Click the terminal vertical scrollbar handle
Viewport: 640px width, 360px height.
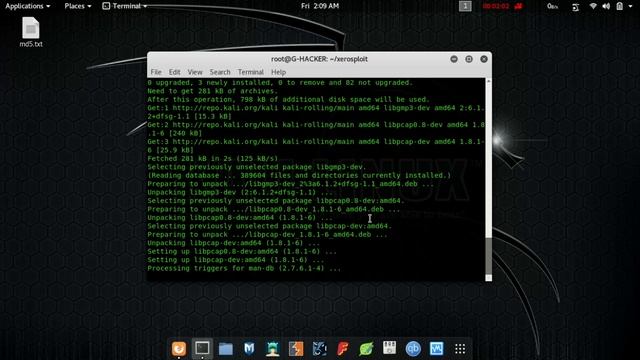point(488,256)
